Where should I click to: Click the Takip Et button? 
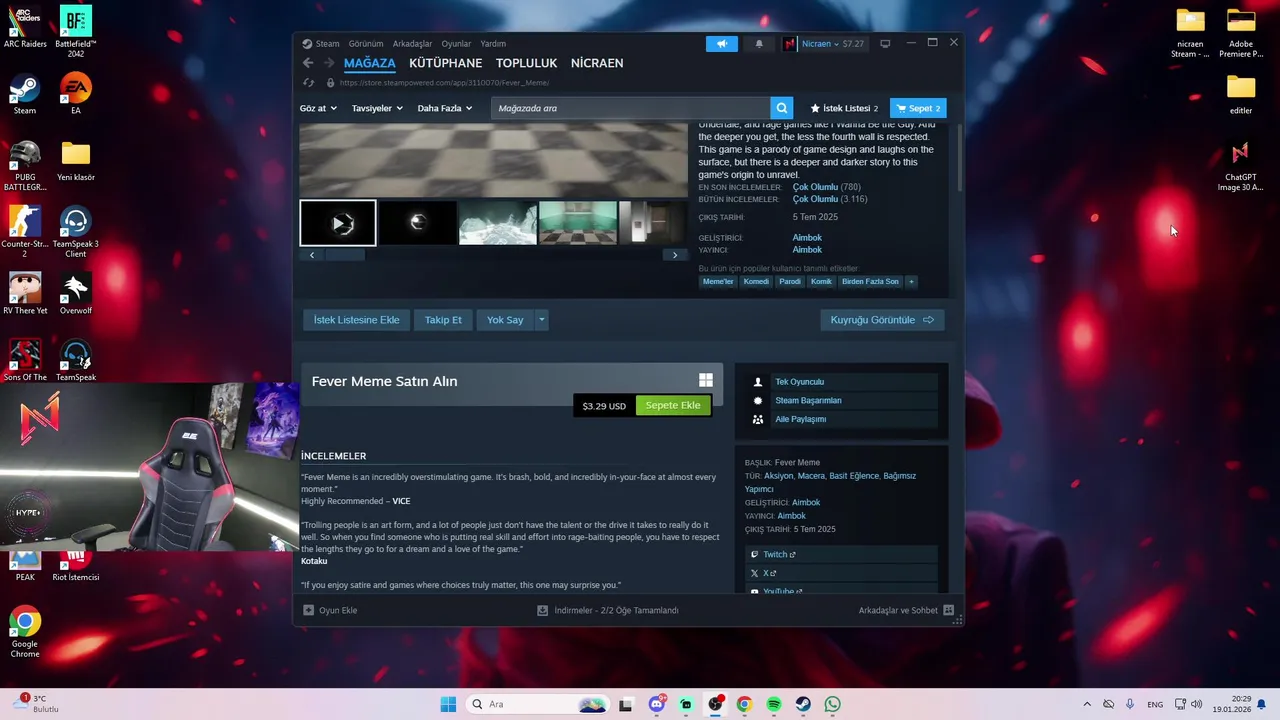pyautogui.click(x=443, y=320)
